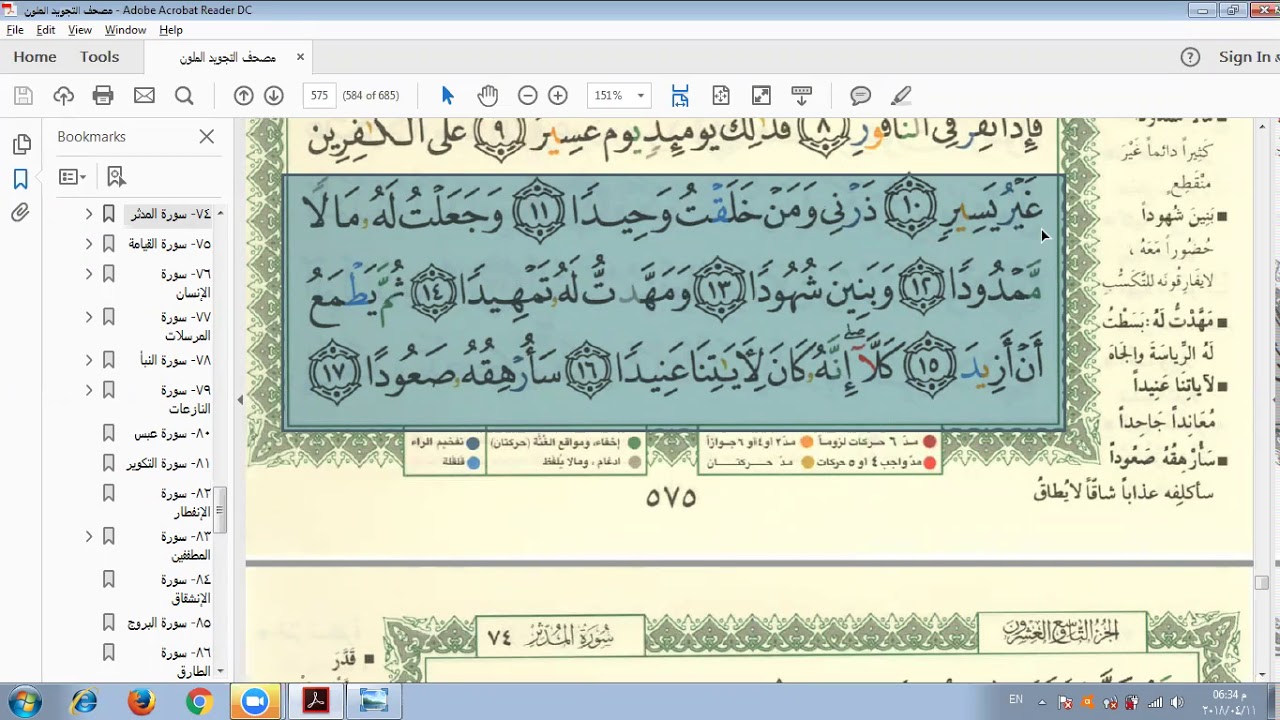Show the page thumbnails panel
This screenshot has height=720, width=1280.
coord(21,145)
